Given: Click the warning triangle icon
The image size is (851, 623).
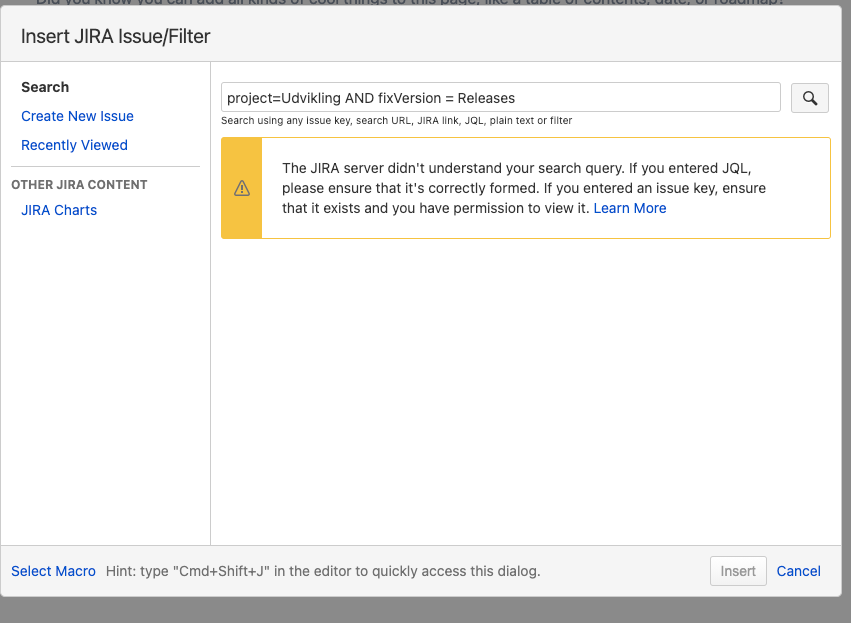Looking at the screenshot, I should 242,188.
